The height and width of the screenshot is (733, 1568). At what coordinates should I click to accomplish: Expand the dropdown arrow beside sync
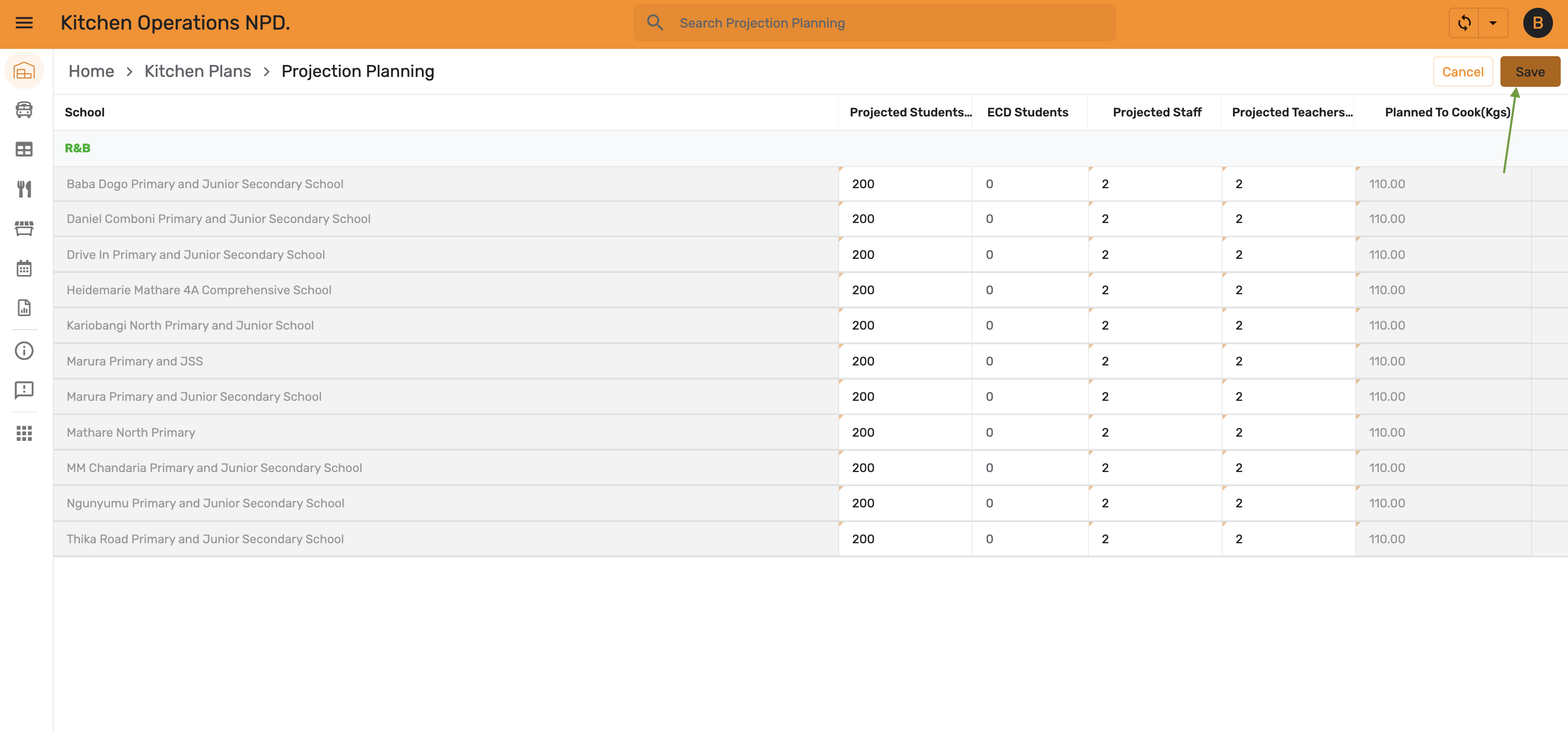coord(1493,23)
